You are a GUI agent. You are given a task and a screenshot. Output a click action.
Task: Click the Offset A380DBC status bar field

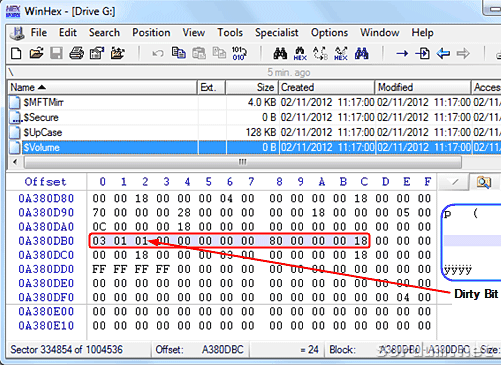point(200,350)
